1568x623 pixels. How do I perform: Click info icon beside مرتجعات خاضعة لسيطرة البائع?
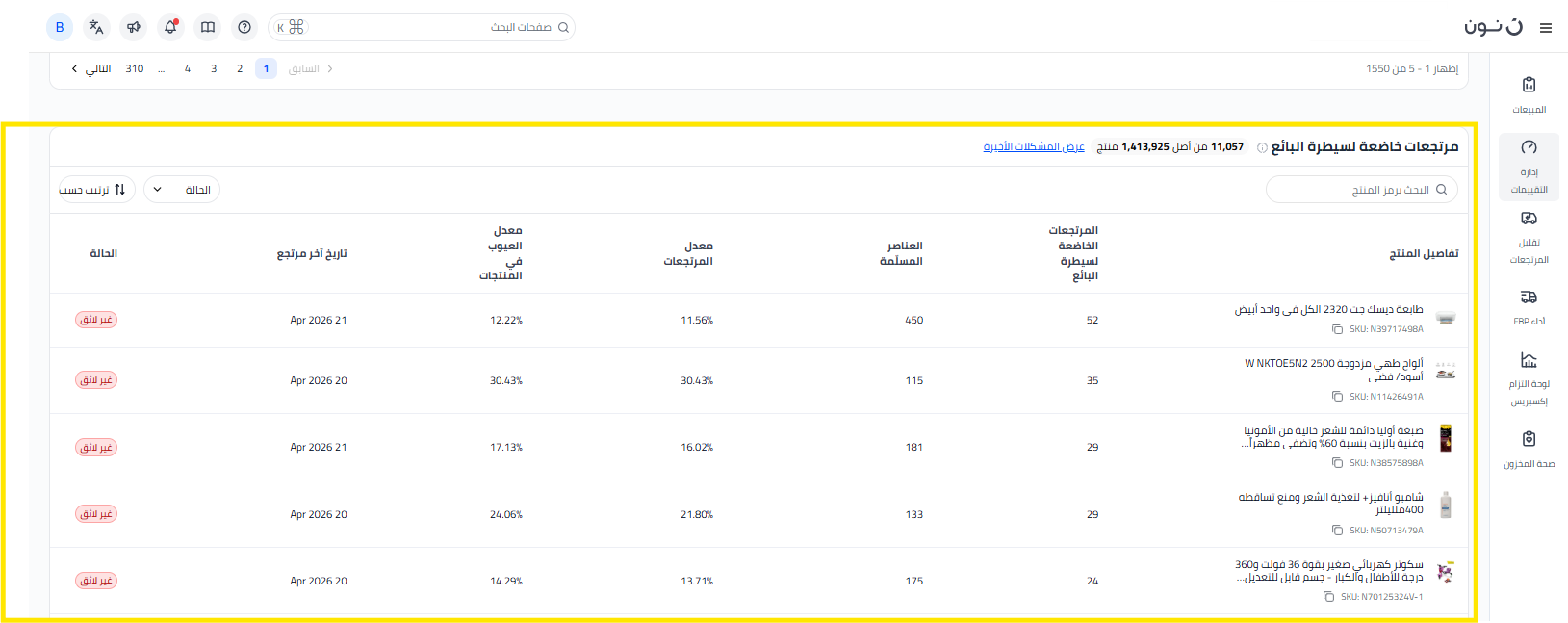(1262, 147)
